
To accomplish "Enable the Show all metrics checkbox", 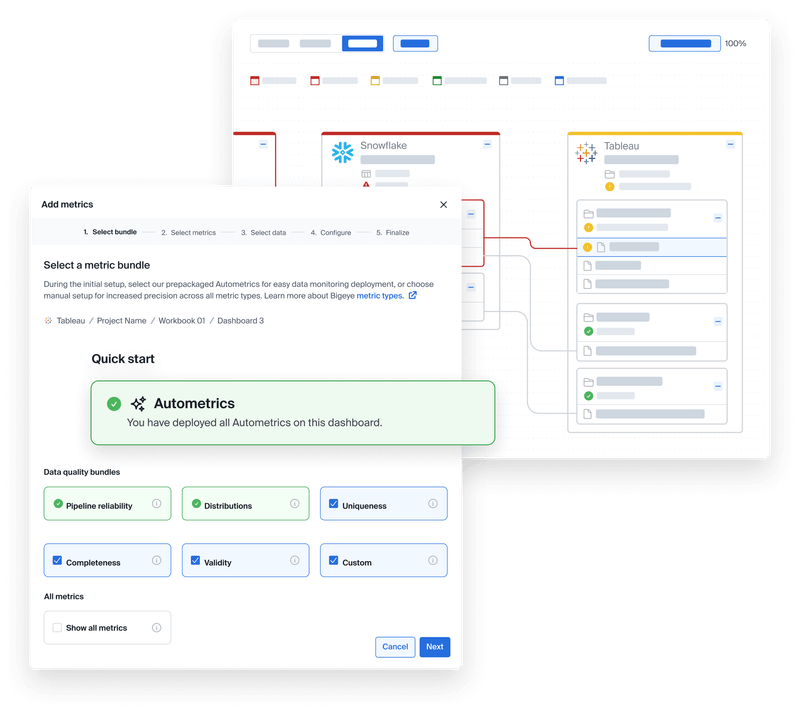I will [58, 627].
